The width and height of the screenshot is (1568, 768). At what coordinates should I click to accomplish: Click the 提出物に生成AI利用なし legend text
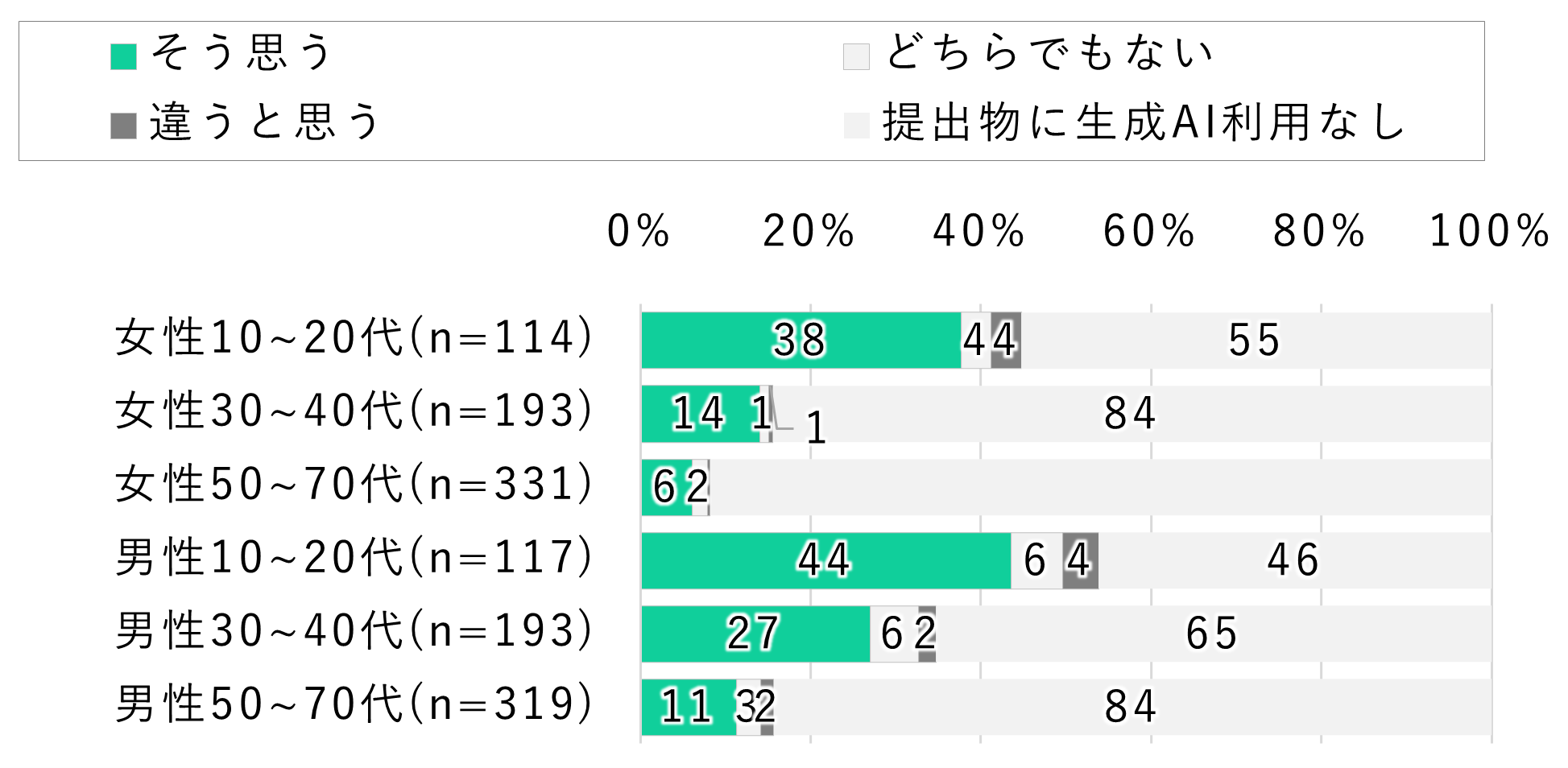[x=1144, y=123]
